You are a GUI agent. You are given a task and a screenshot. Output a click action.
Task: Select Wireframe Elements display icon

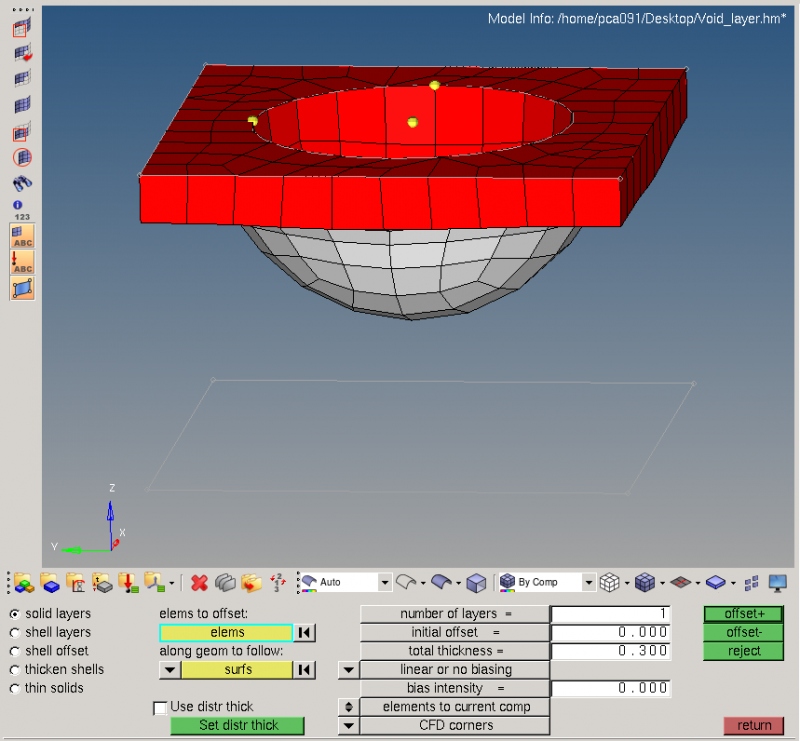610,582
